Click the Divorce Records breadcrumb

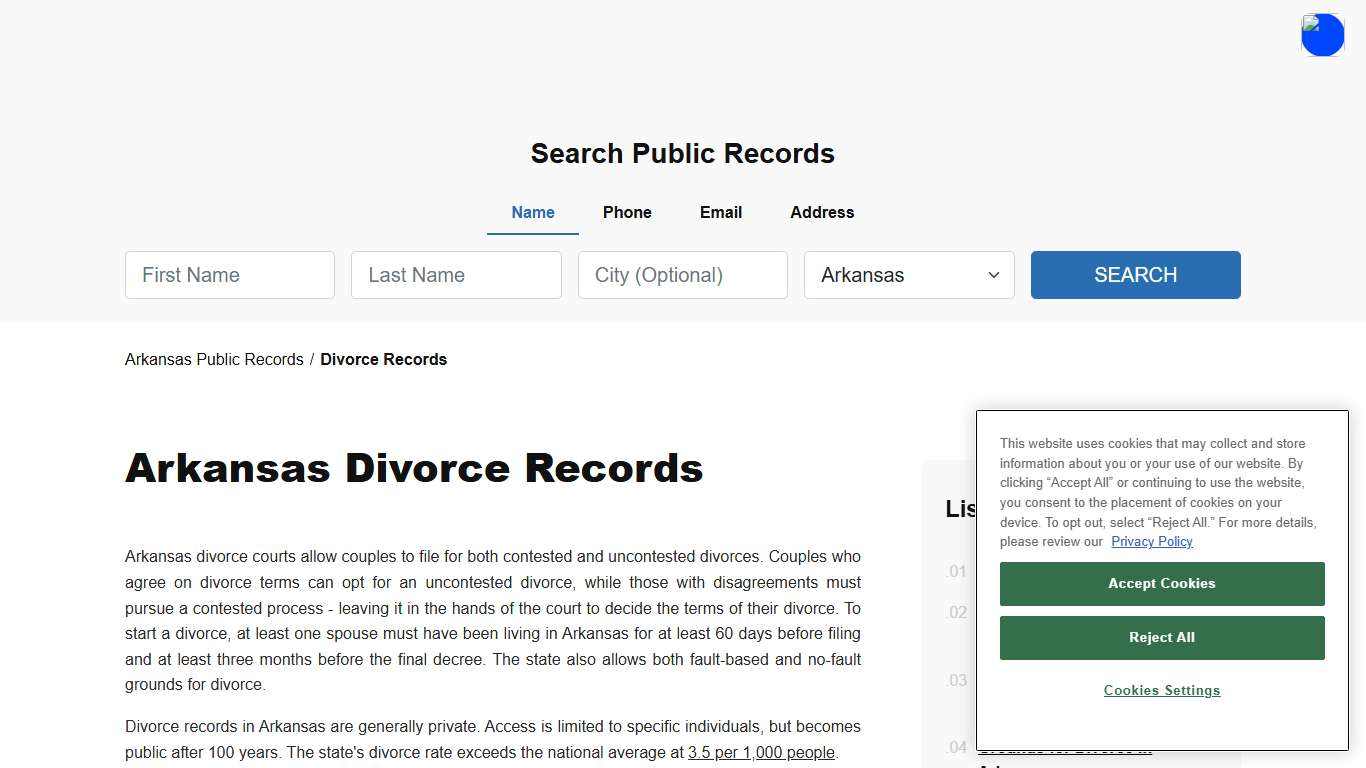383,359
